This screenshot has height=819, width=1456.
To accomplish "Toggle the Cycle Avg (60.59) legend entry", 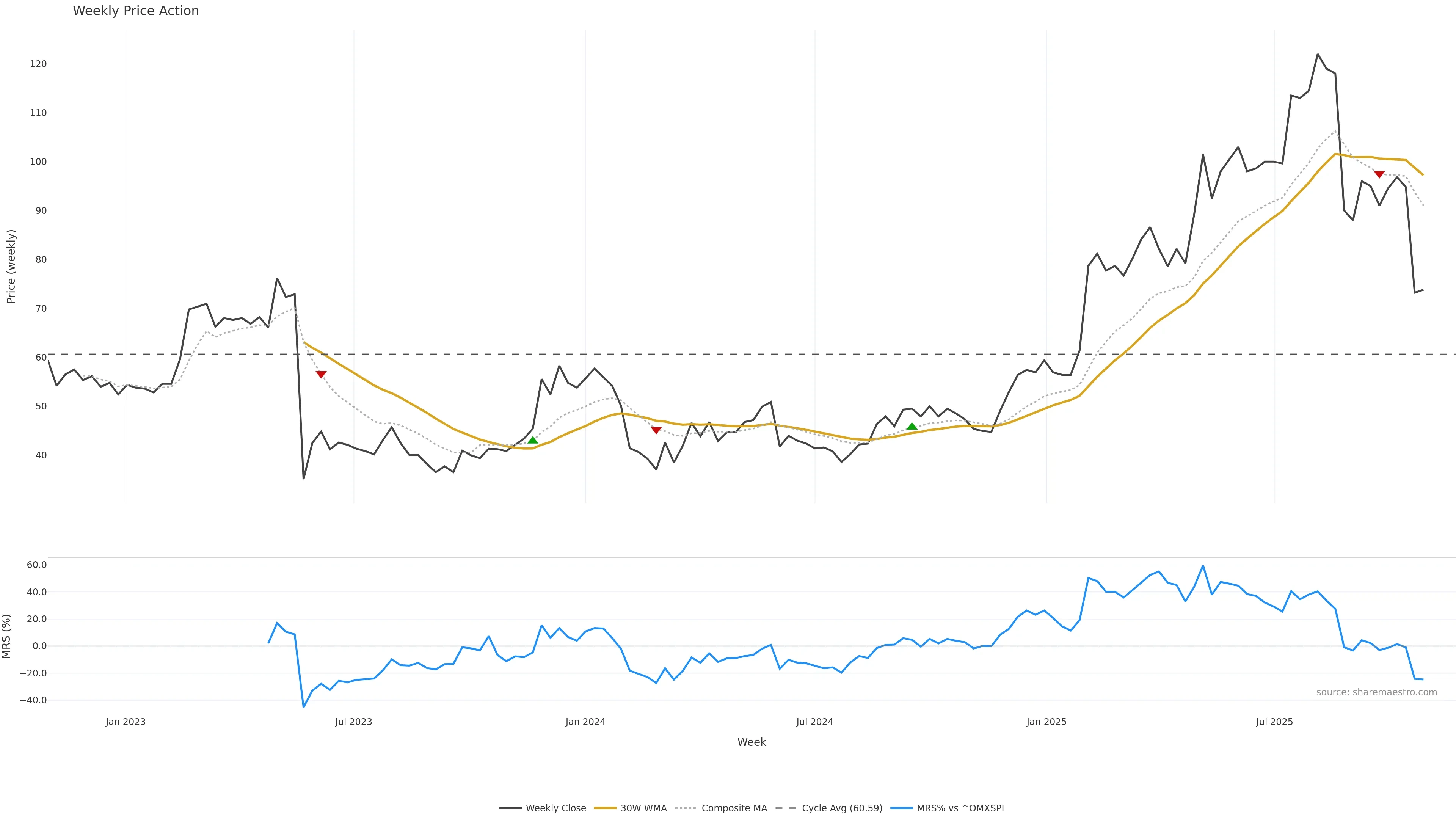I will [x=842, y=808].
